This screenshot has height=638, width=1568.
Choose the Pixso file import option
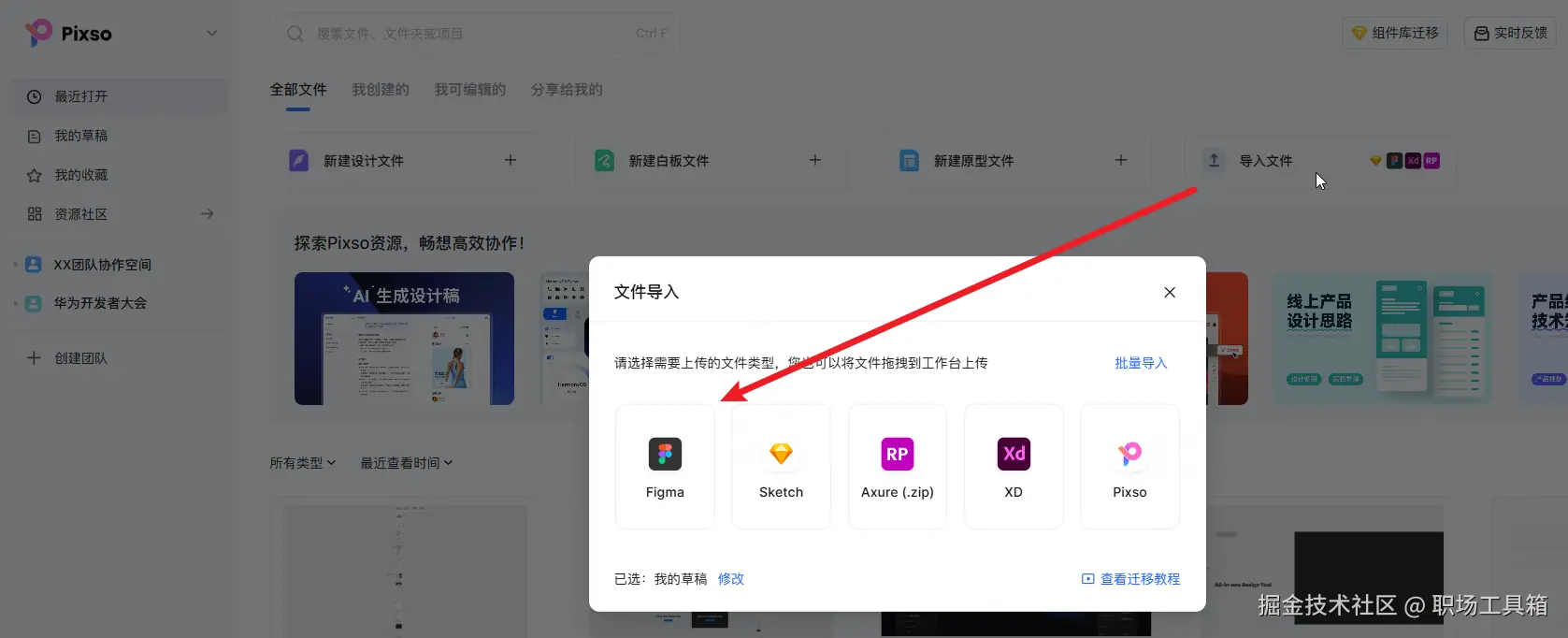(1129, 467)
